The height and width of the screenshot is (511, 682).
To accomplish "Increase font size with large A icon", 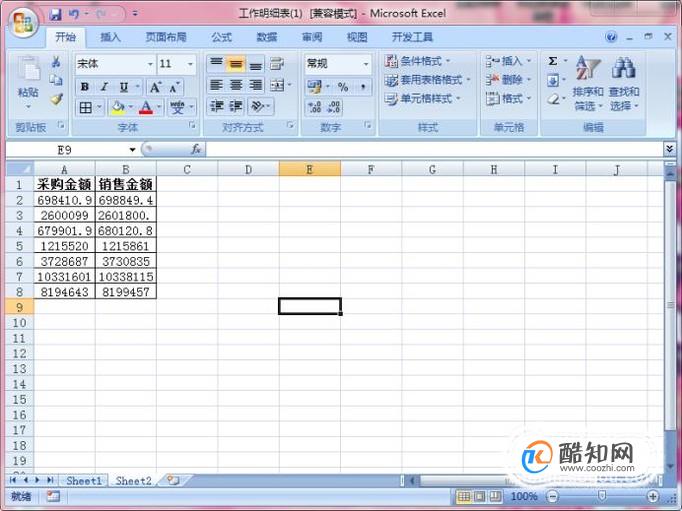I will coord(155,87).
